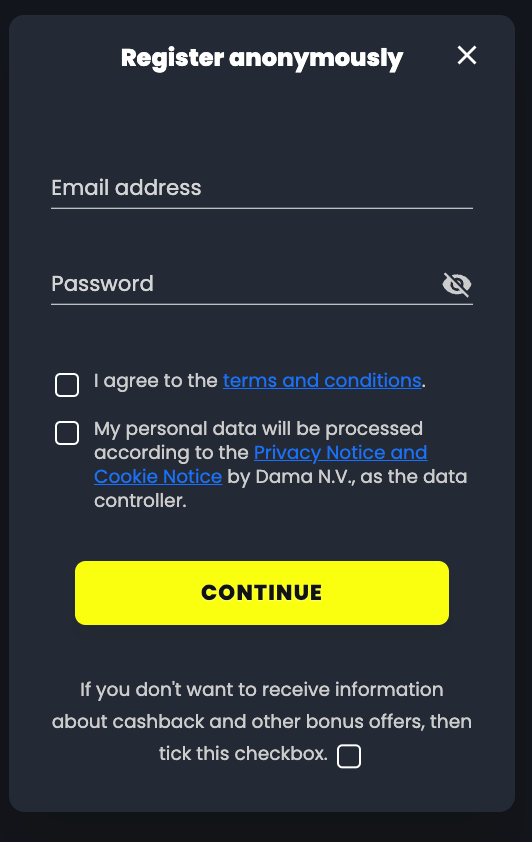Tick the terms and conditions checkbox
This screenshot has height=842, width=532.
[x=67, y=384]
